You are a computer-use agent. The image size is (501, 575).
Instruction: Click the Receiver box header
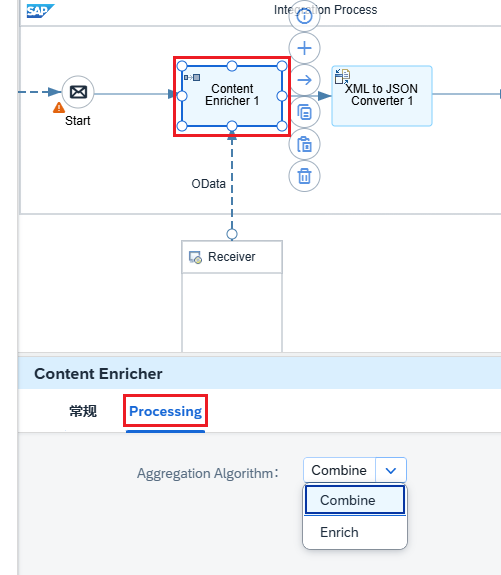click(x=232, y=257)
